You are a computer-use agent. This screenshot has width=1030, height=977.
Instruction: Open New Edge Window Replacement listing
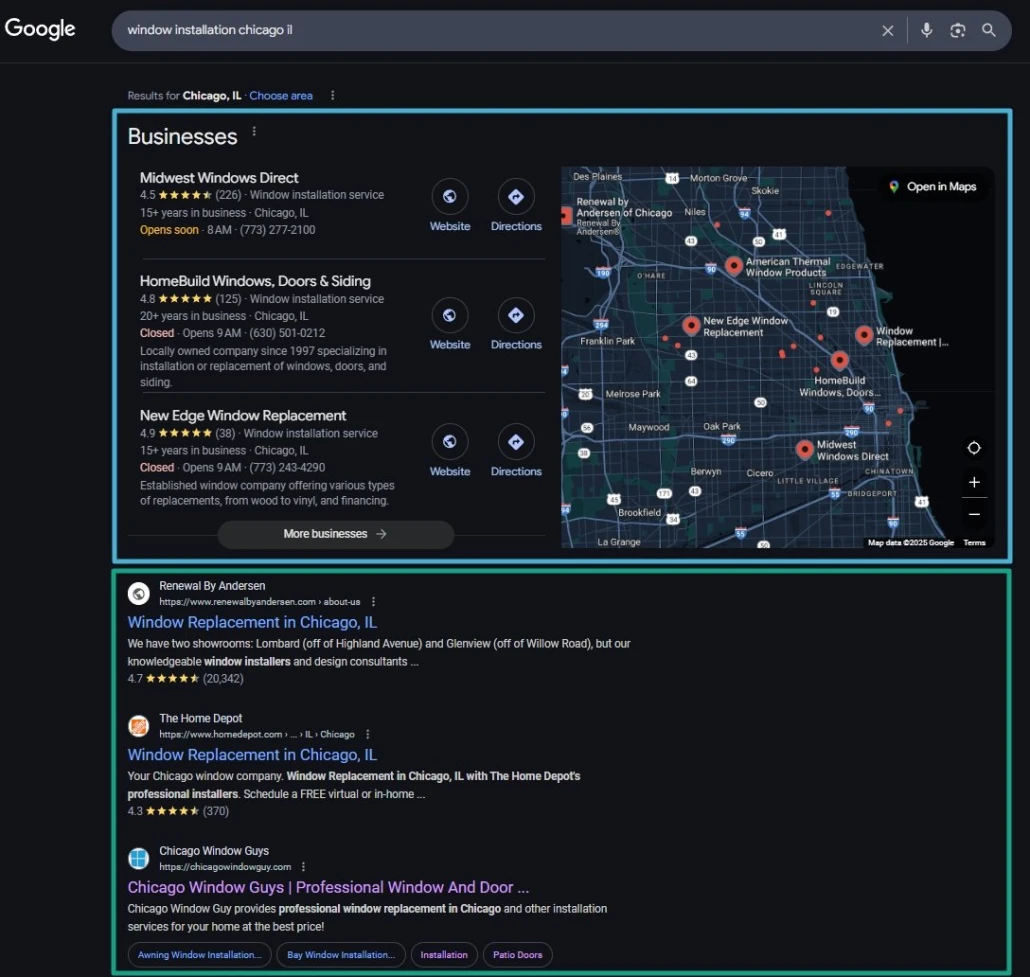242,416
